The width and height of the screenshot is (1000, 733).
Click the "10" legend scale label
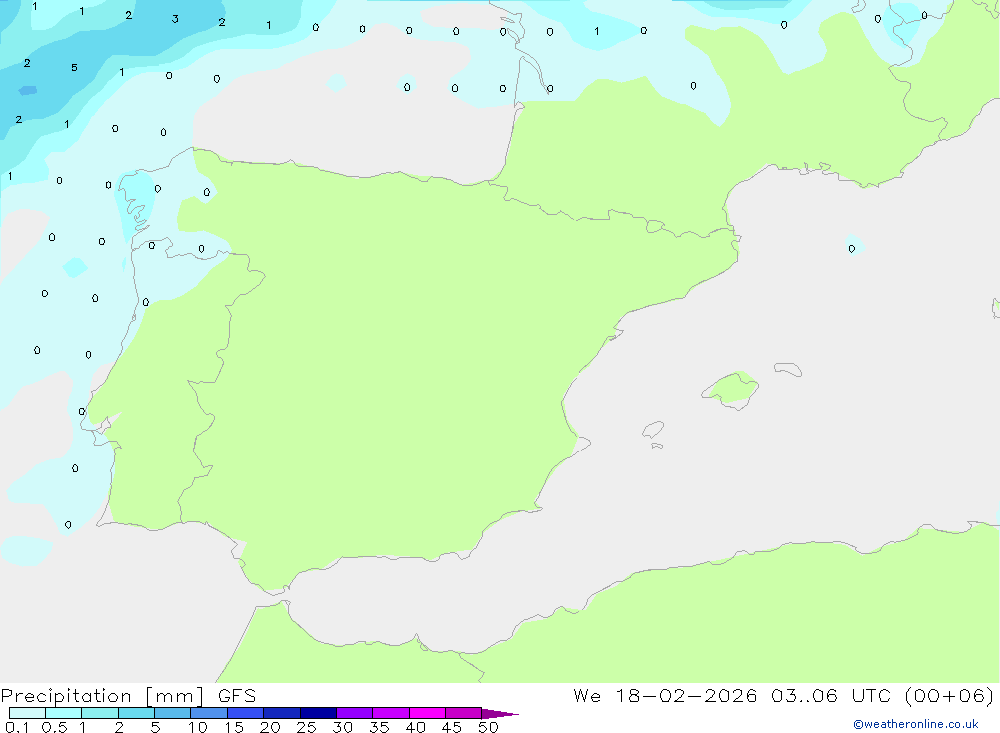coord(198,727)
